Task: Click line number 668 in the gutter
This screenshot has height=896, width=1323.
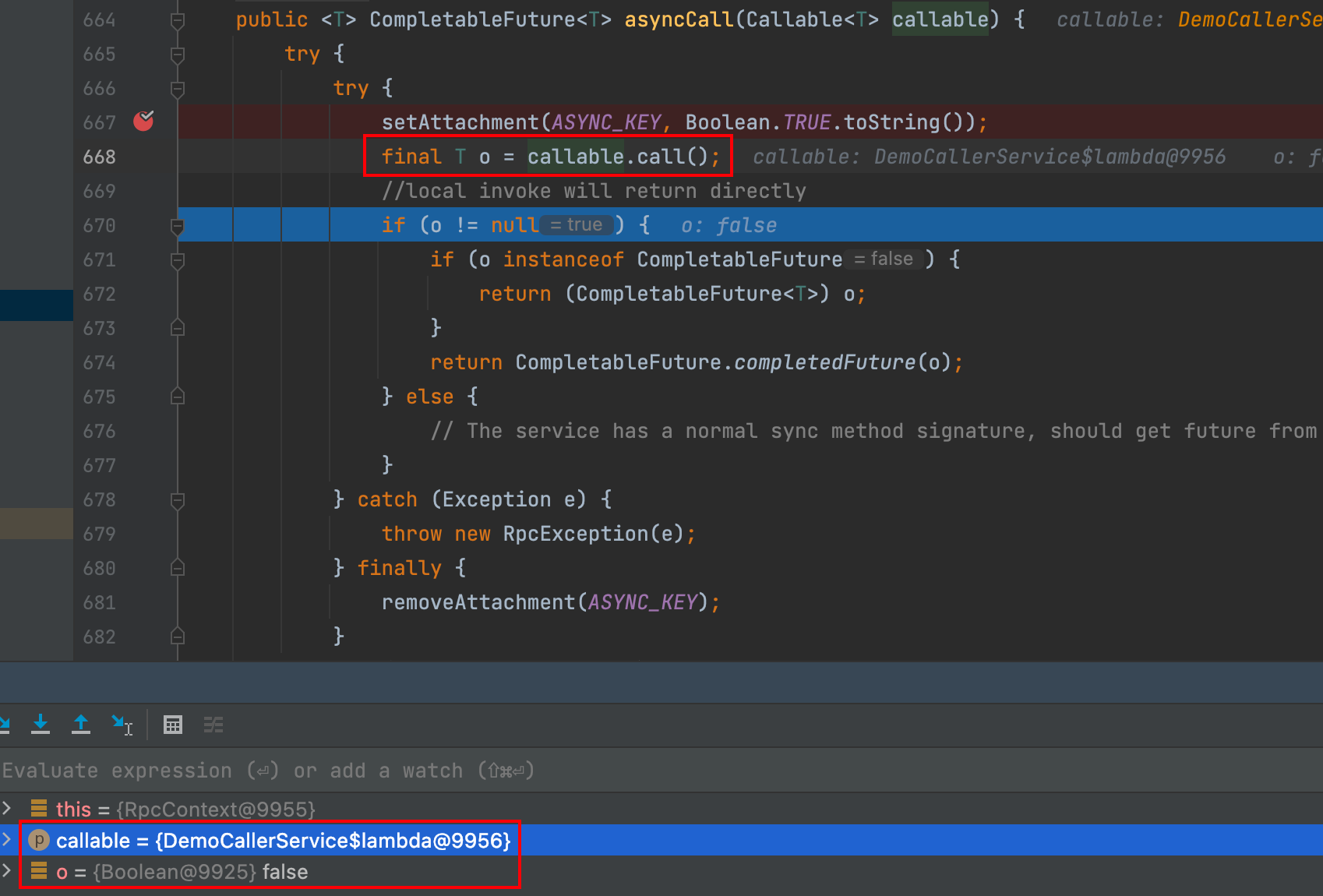Action: pyautogui.click(x=100, y=157)
